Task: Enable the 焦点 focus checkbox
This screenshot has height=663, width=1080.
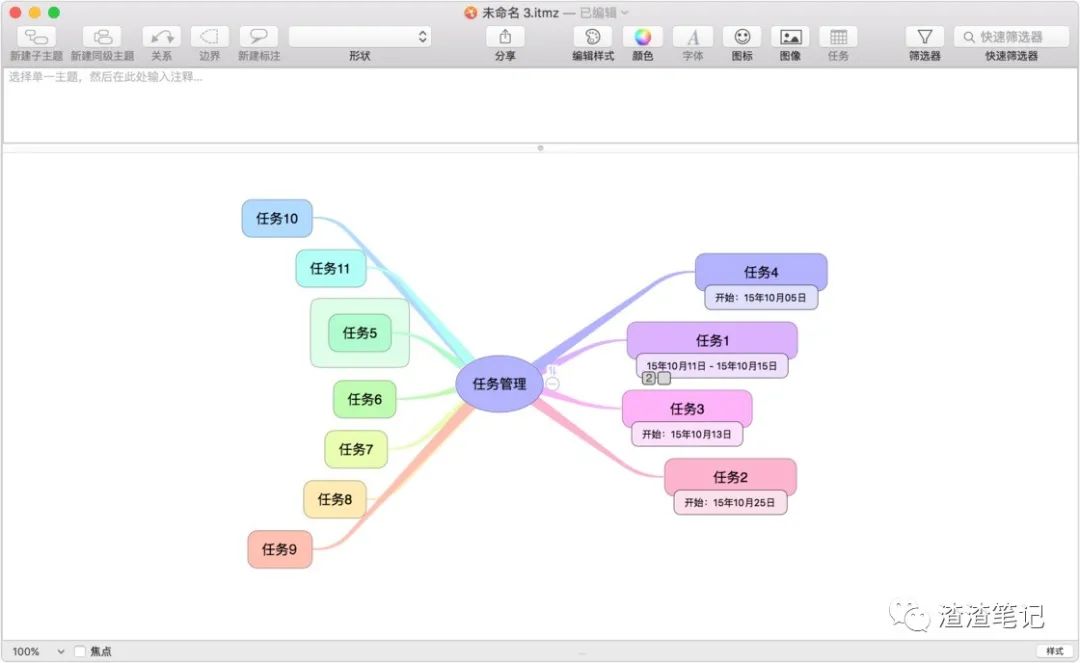Action: (x=80, y=651)
